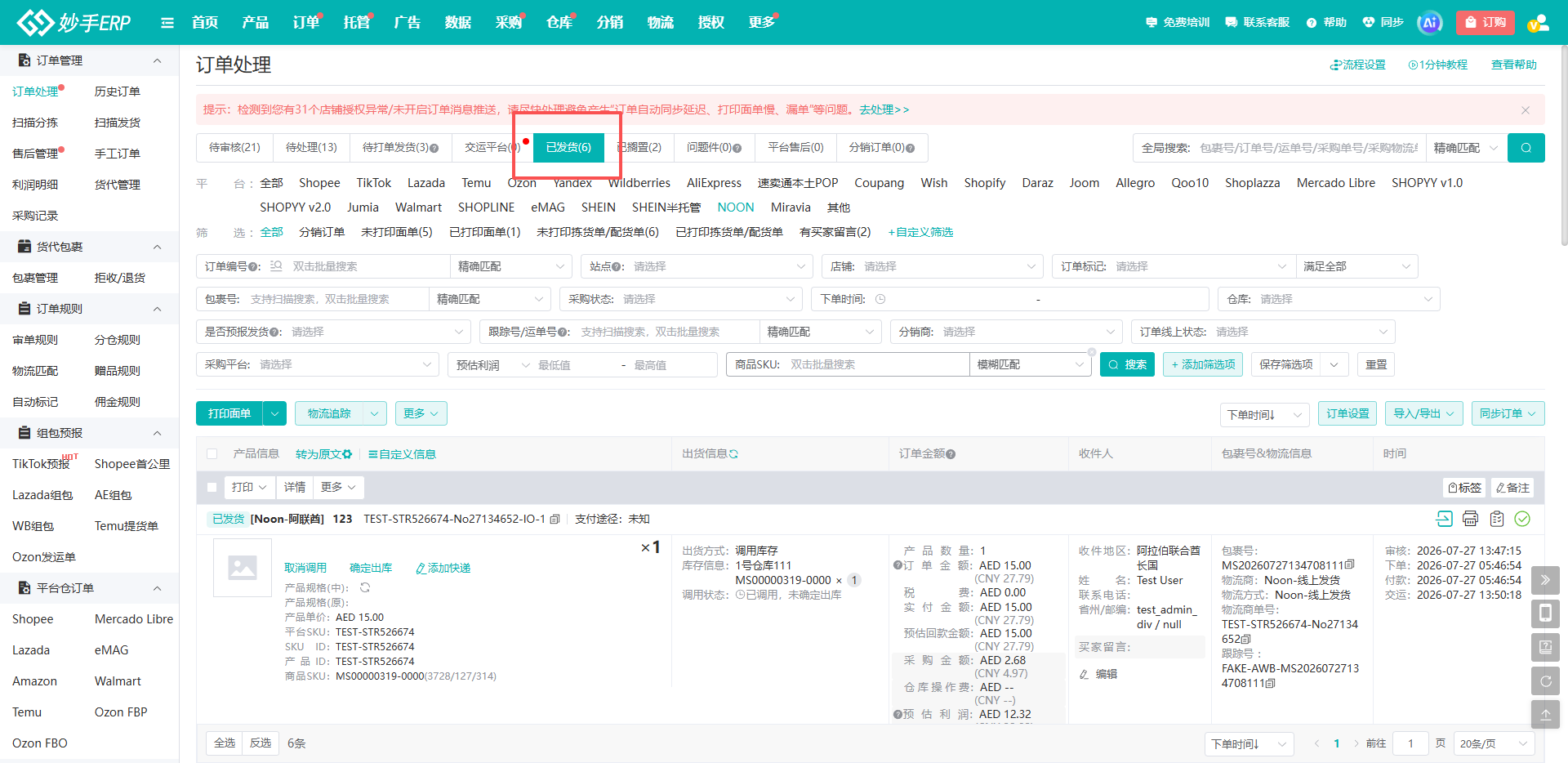Image resolution: width=1568 pixels, height=763 pixels.
Task: Click the mobile phone floating button
Action: [1545, 614]
